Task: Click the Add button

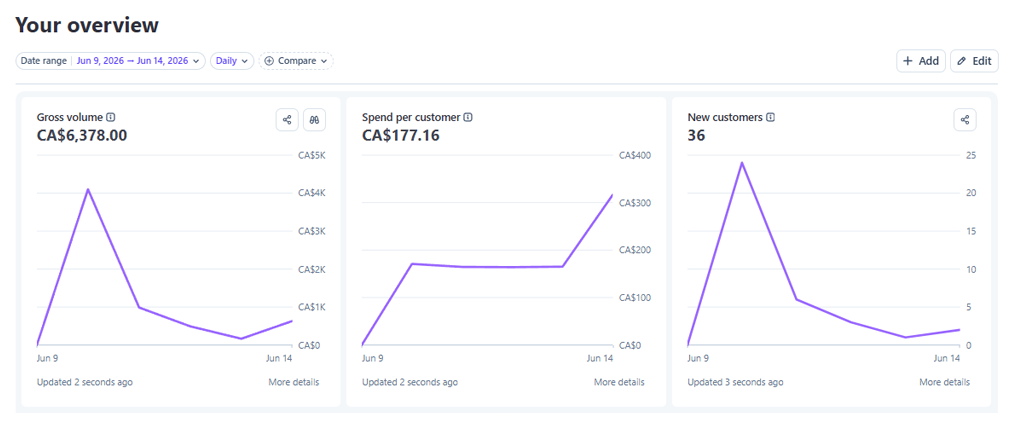Action: click(x=921, y=61)
